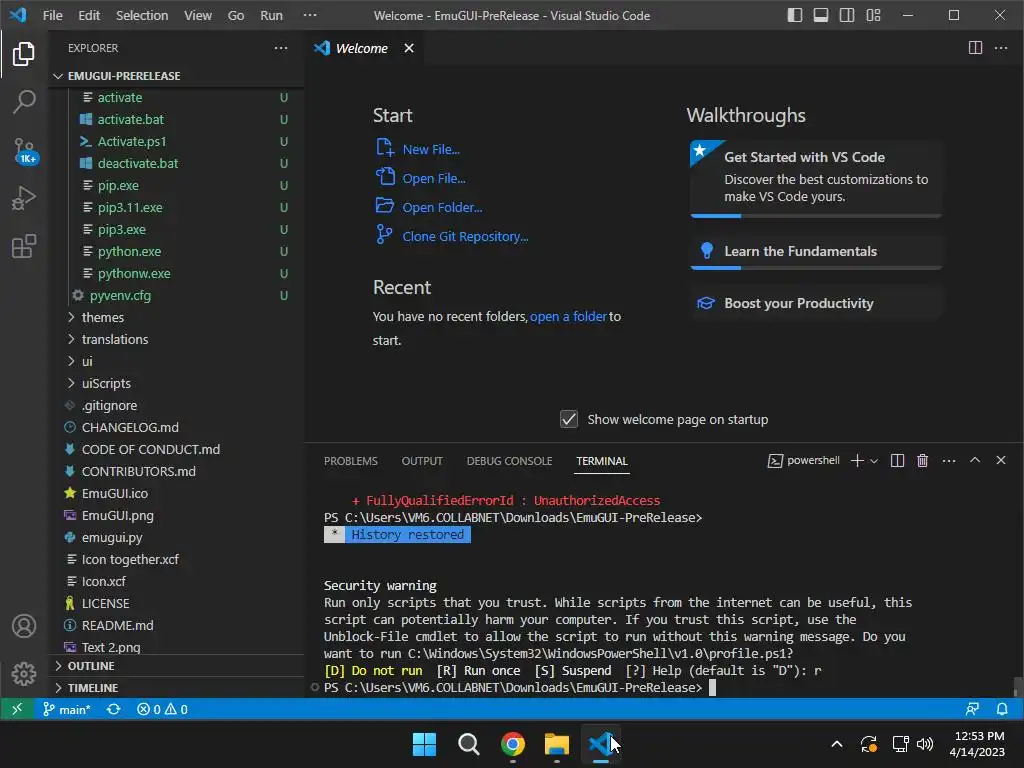The image size is (1024, 768).
Task: Show more menus via title bar ellipsis
Action: [x=310, y=15]
